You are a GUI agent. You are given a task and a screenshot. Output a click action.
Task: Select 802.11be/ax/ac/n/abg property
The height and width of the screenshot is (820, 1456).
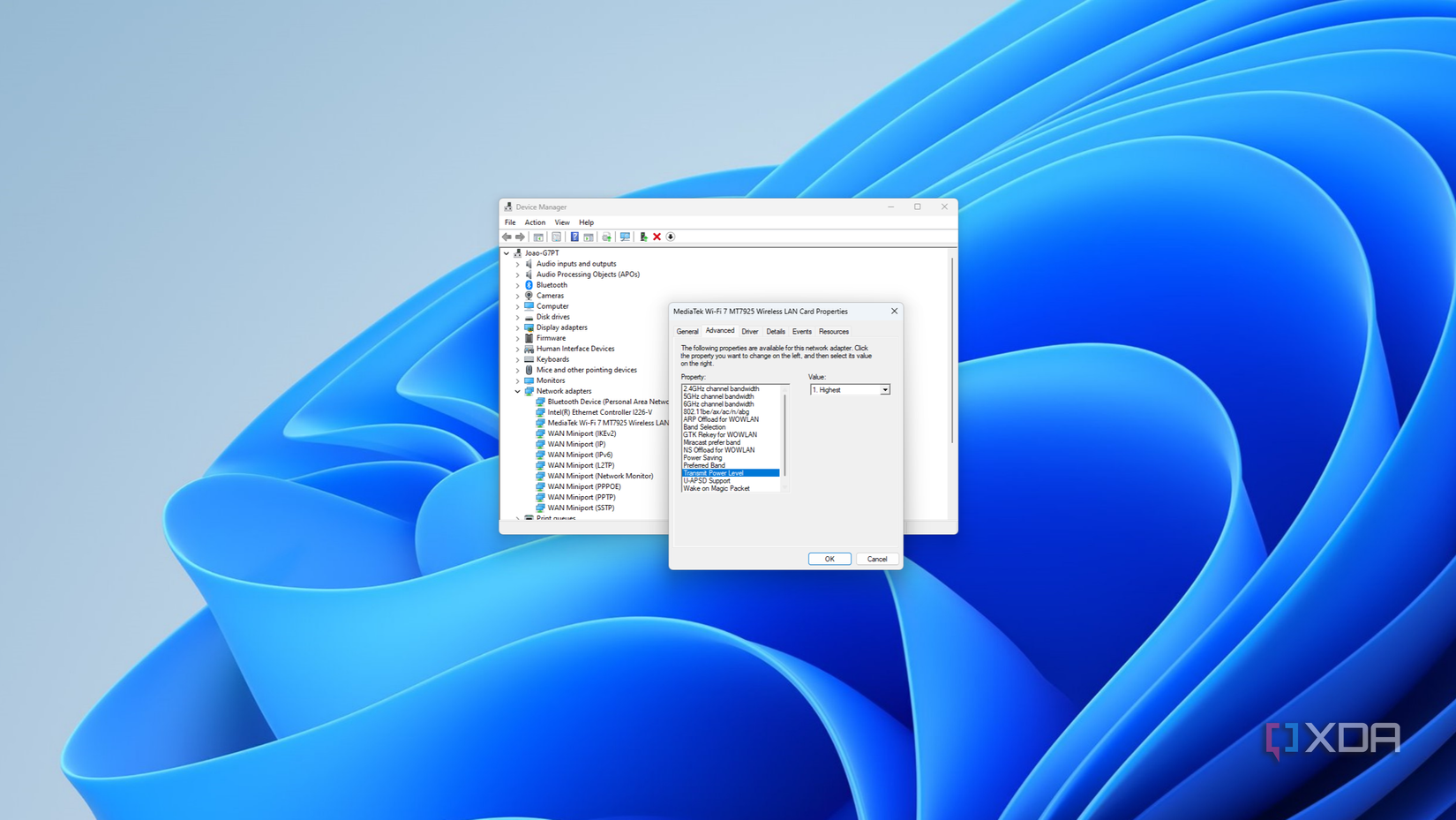point(731,411)
